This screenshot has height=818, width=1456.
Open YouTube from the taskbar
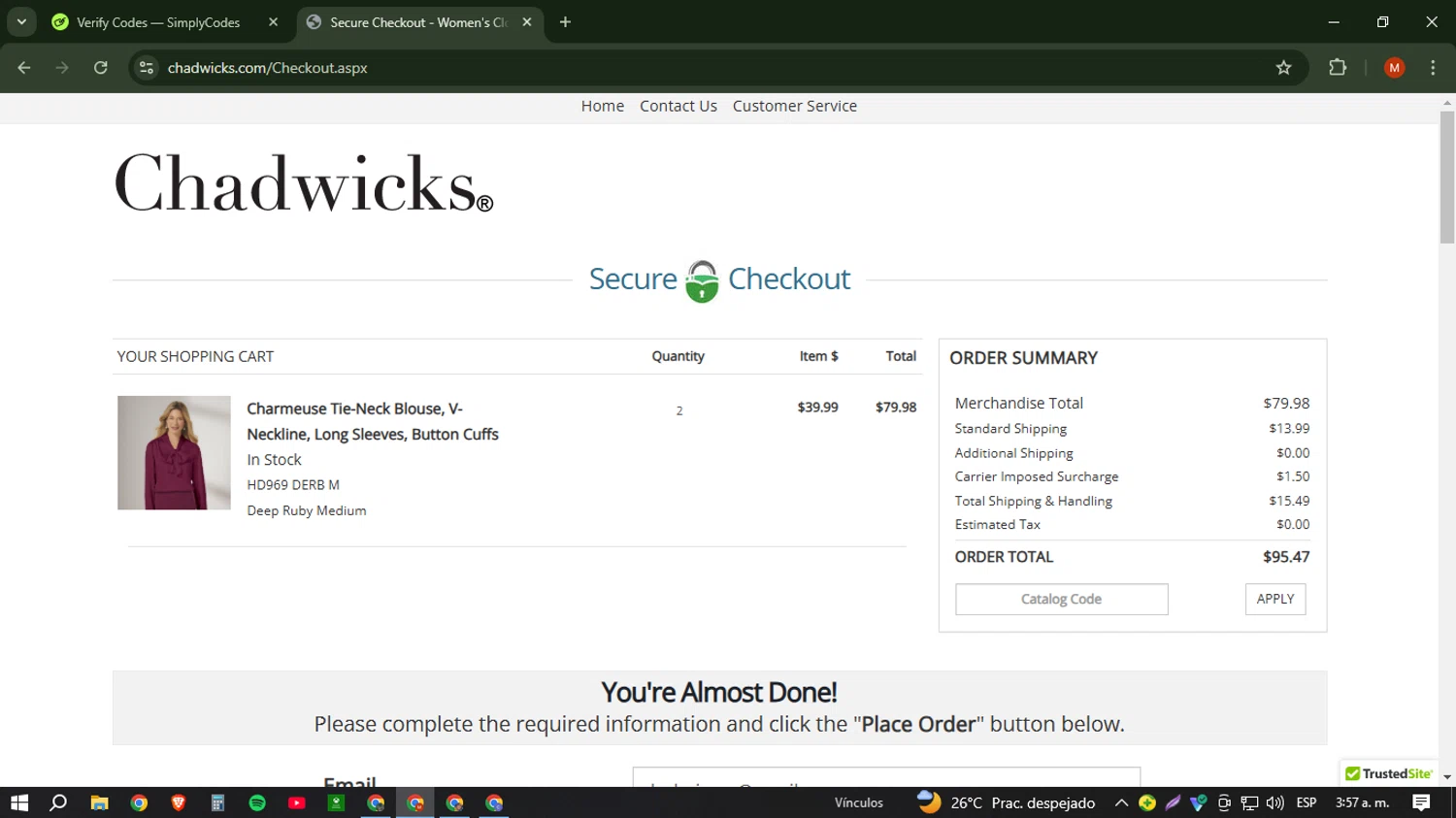click(297, 802)
